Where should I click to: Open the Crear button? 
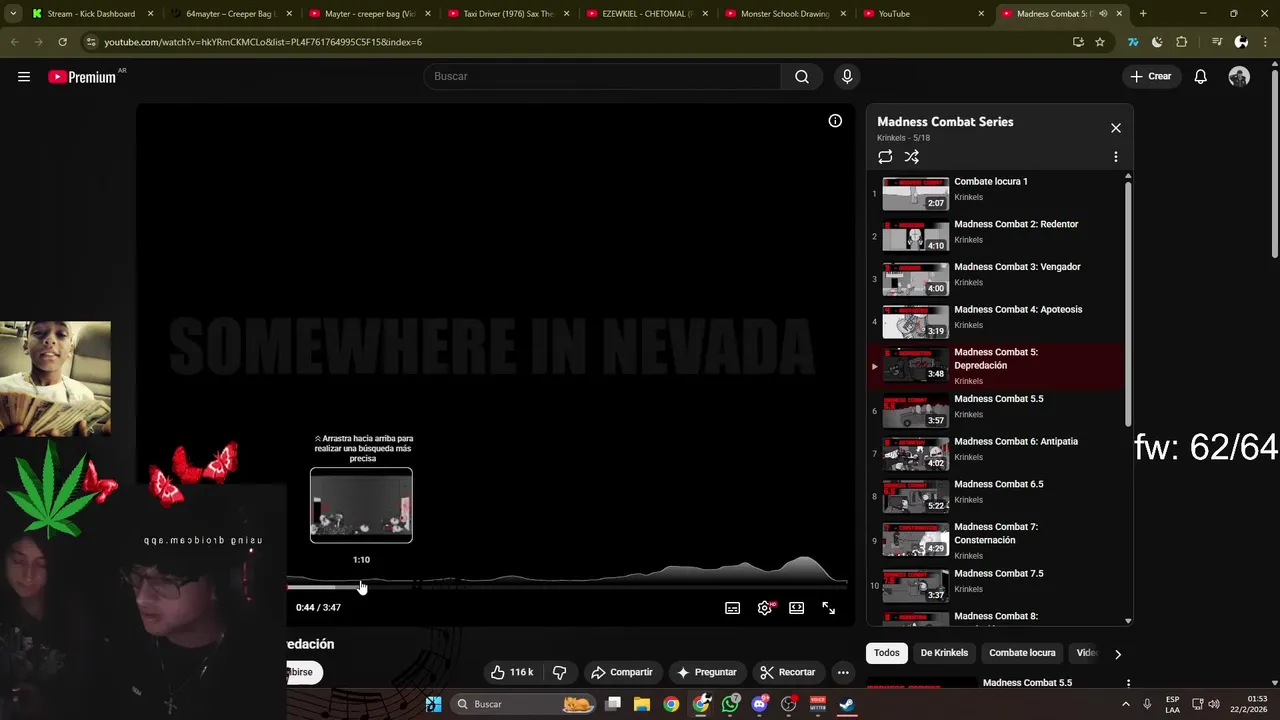pyautogui.click(x=1151, y=77)
